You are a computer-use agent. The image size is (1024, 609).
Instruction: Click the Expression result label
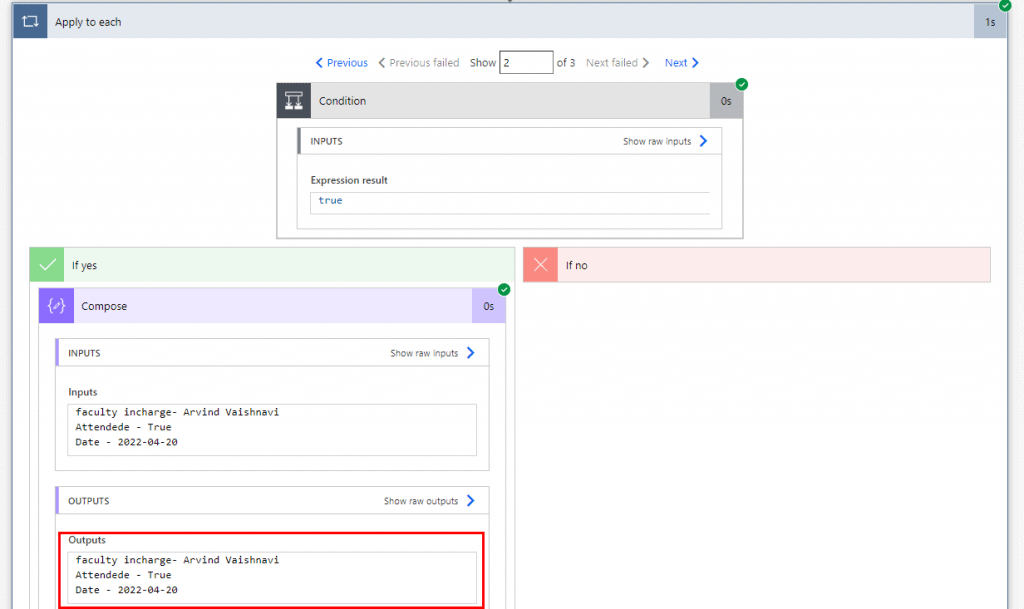point(349,180)
